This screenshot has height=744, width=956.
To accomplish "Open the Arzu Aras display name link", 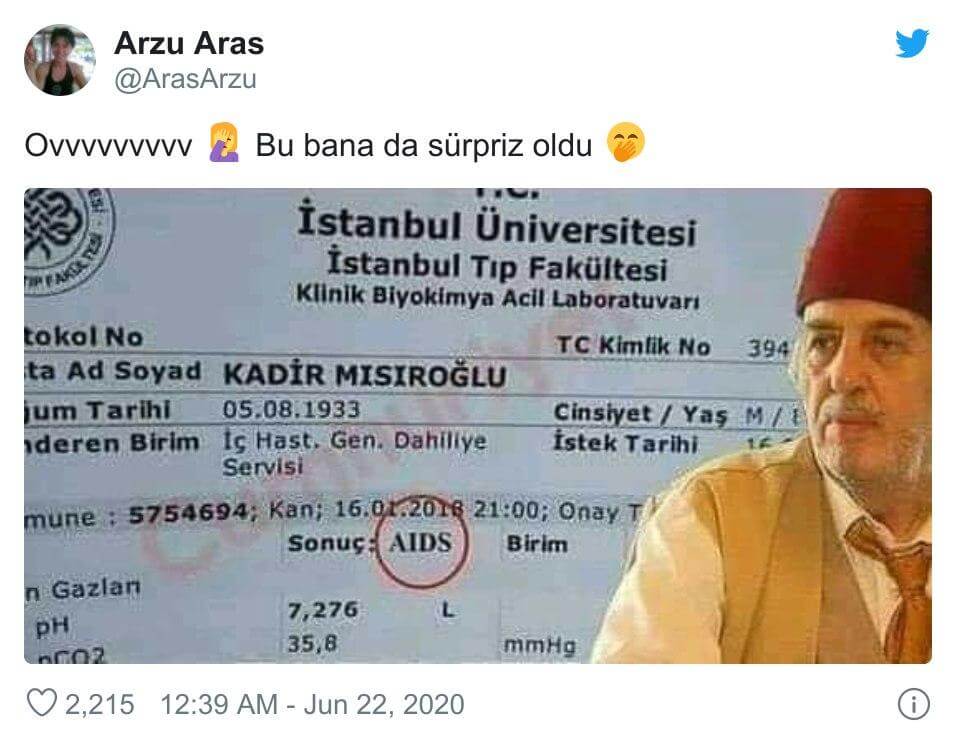I will [188, 43].
